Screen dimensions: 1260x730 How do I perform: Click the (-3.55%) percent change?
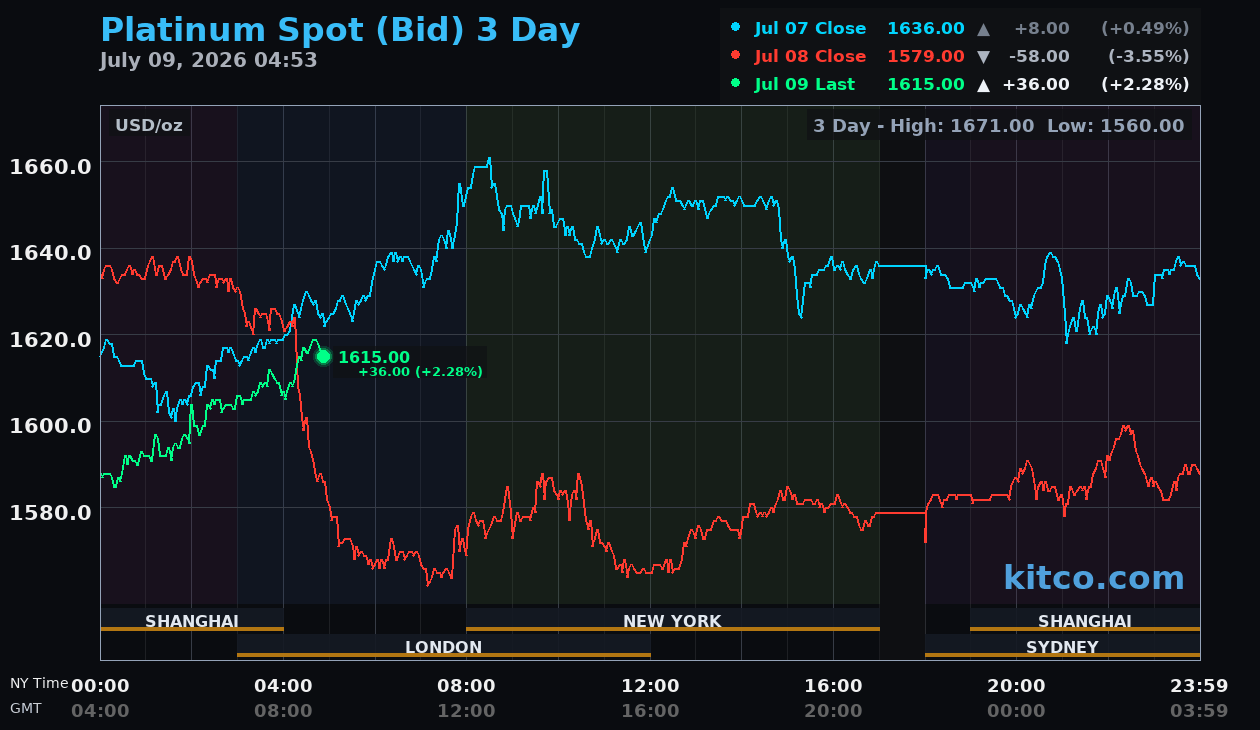[x=1148, y=57]
